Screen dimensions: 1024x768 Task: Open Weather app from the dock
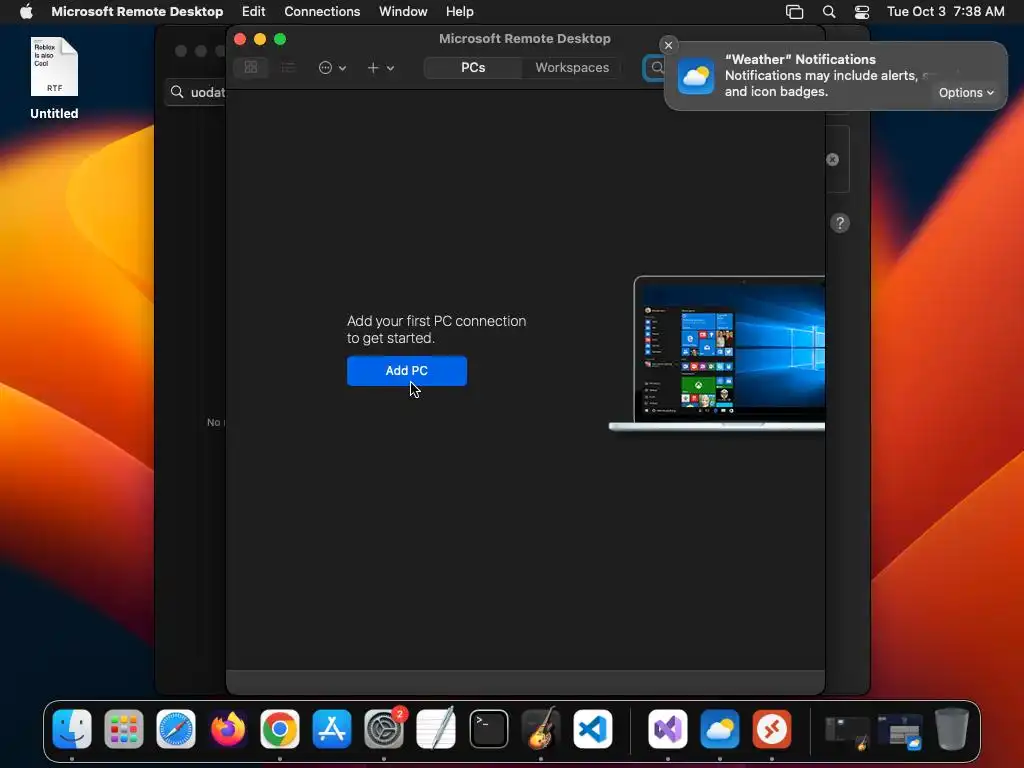coord(720,729)
